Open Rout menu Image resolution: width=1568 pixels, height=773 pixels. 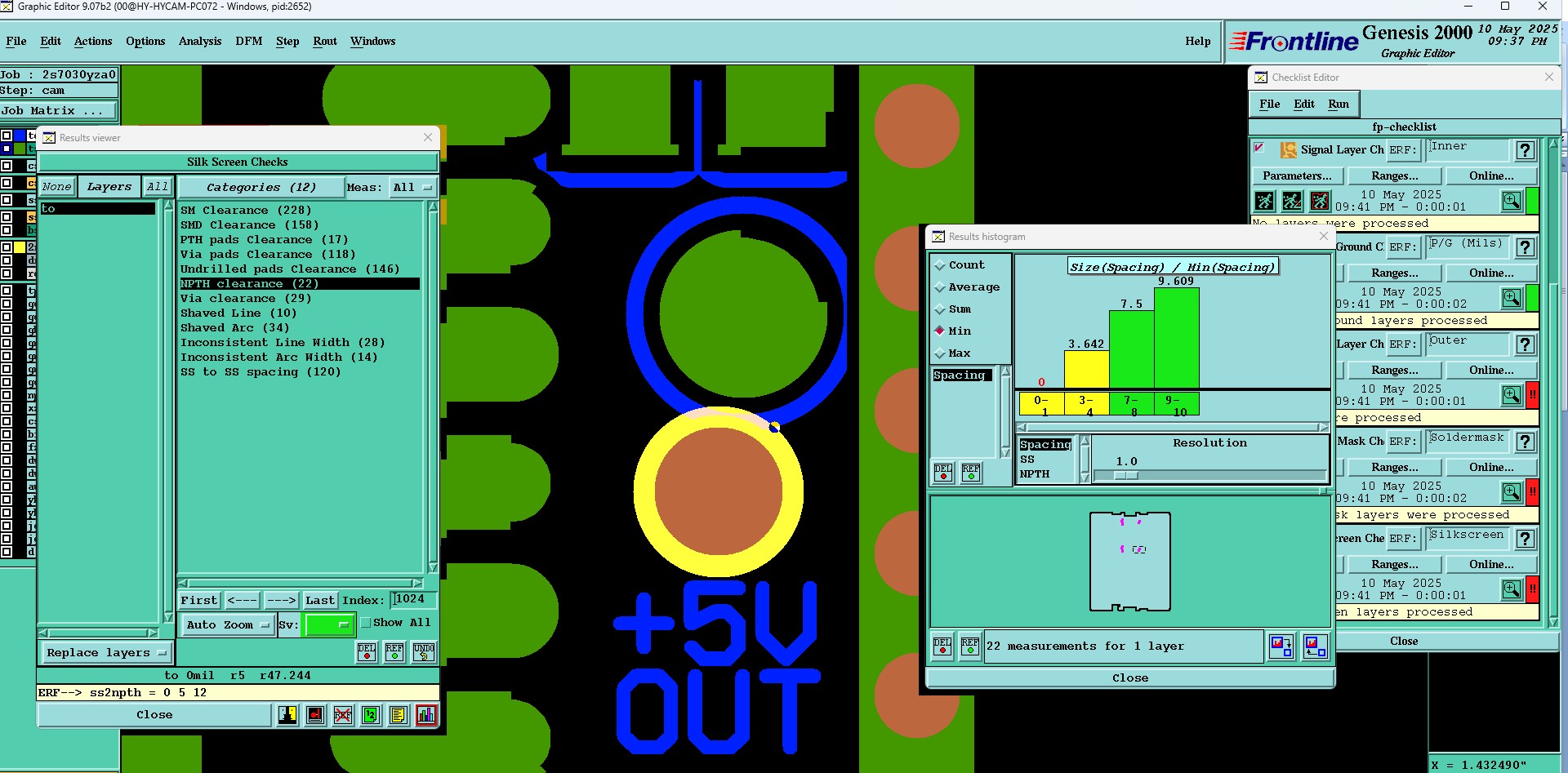[325, 41]
